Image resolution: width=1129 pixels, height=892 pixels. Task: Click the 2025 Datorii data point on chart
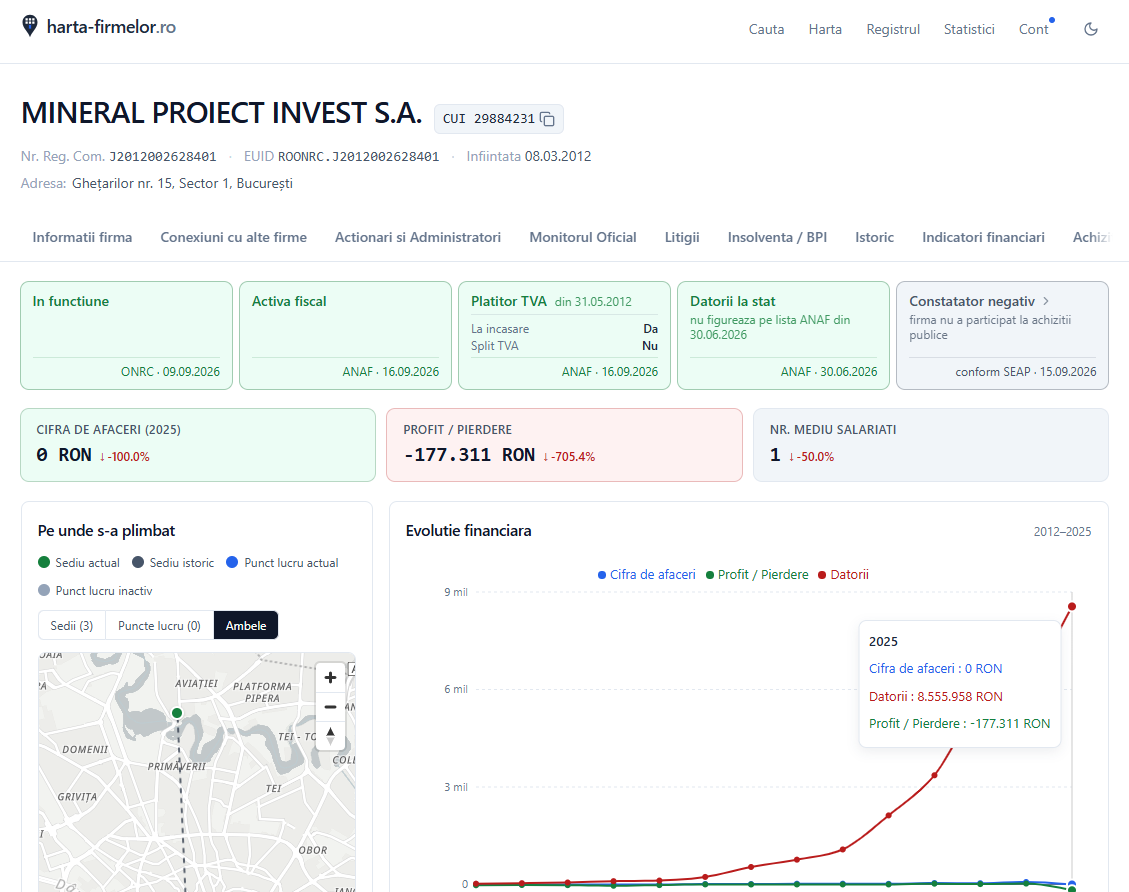1072,606
